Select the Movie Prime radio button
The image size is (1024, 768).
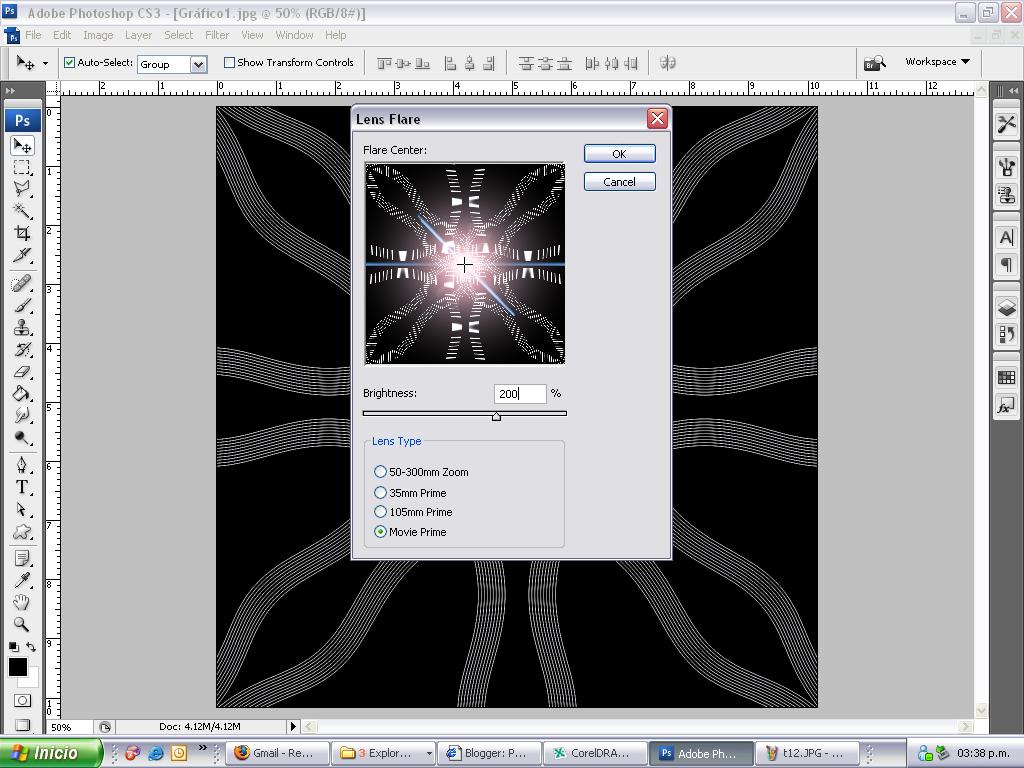380,532
